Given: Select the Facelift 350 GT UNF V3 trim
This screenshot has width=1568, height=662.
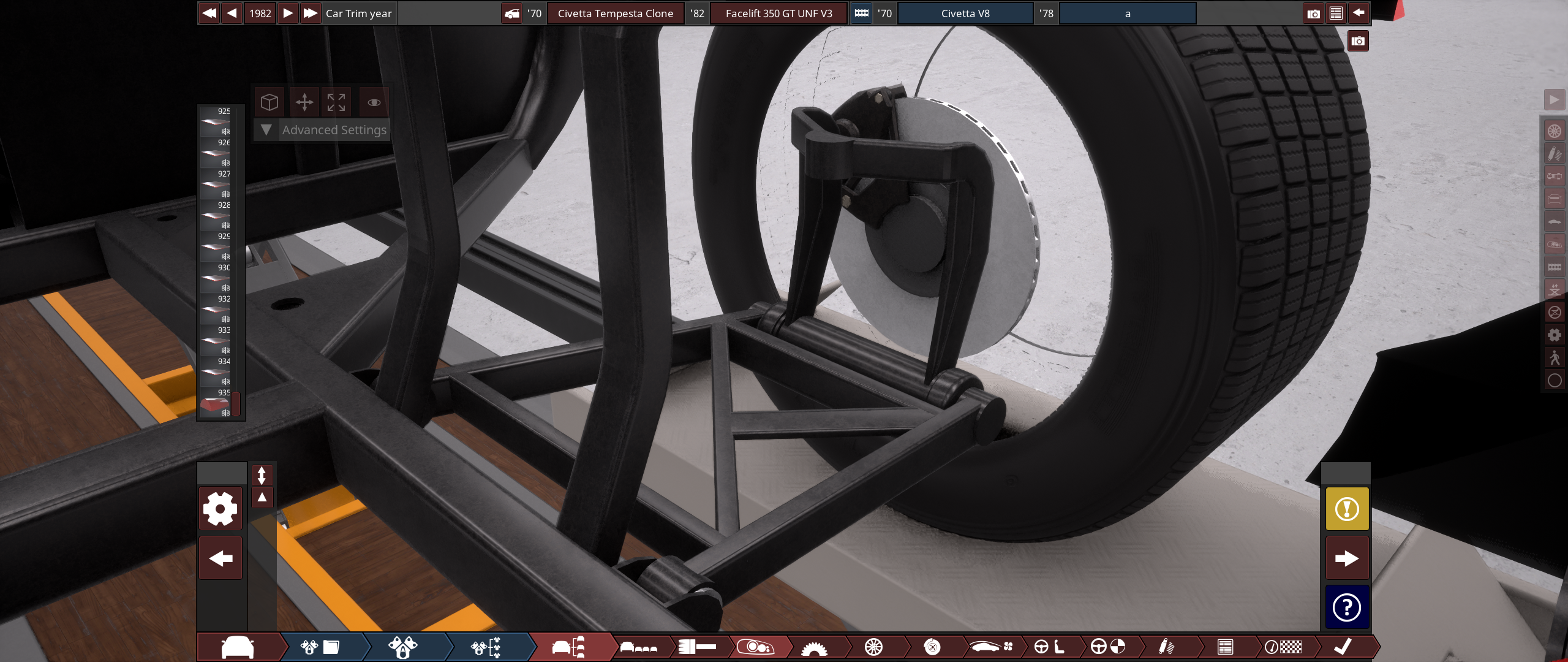Looking at the screenshot, I should [778, 13].
